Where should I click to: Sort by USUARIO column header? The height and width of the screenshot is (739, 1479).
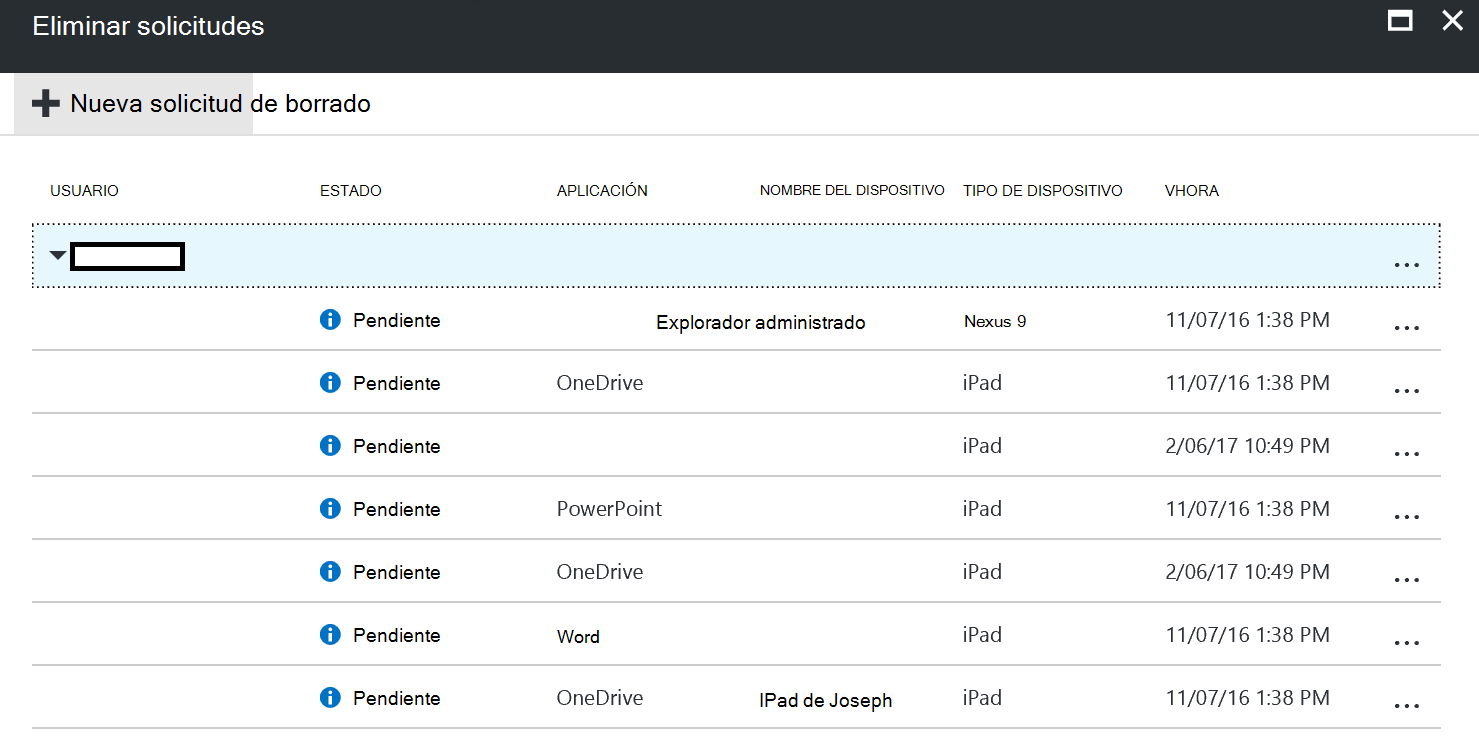click(x=84, y=191)
